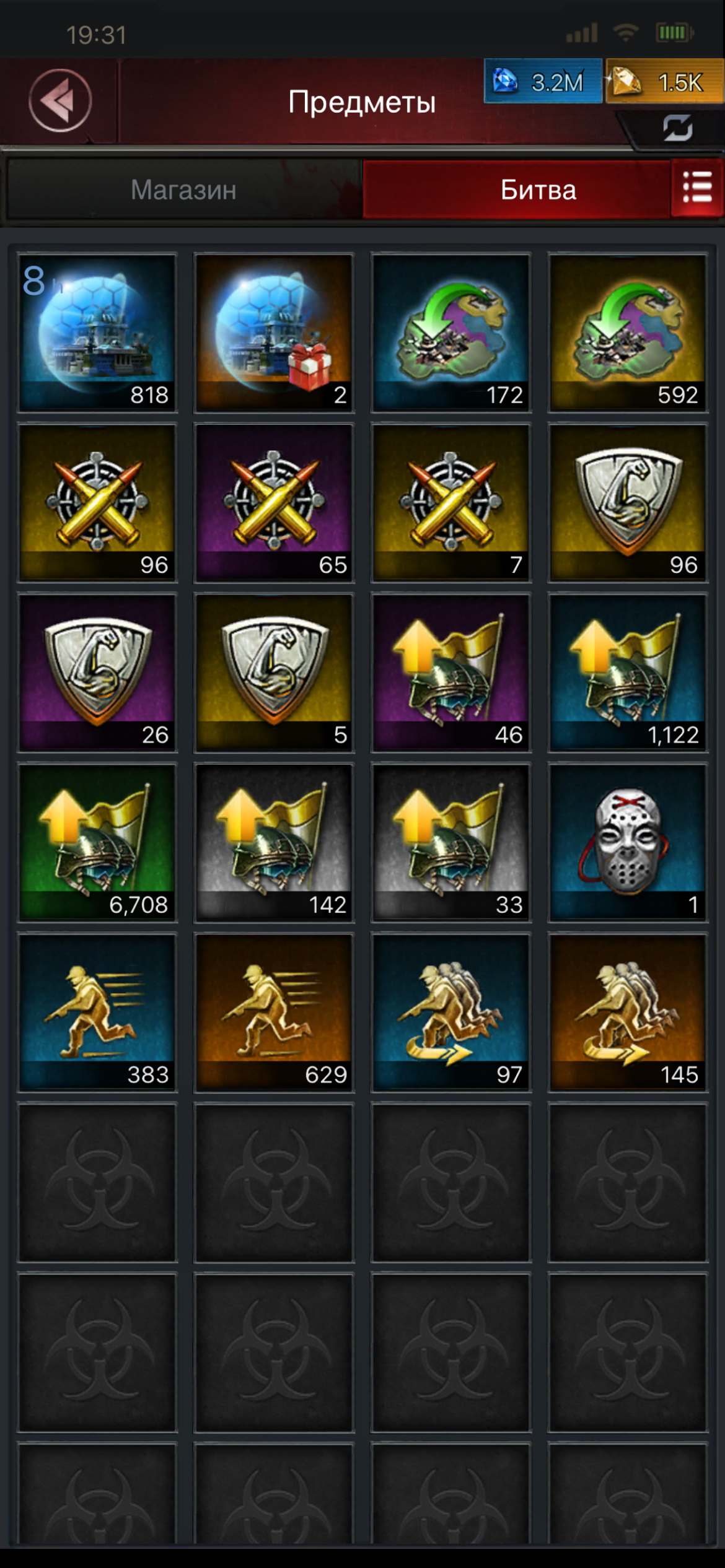Select the gift shield dome item
The height and width of the screenshot is (1568, 725).
click(274, 333)
